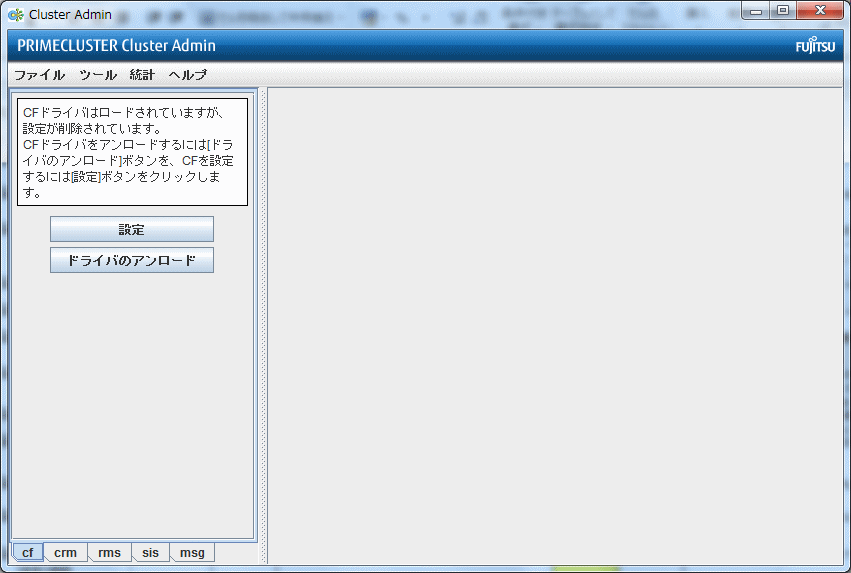This screenshot has width=851, height=573.
Task: Switch to the msg tab
Action: [x=192, y=552]
